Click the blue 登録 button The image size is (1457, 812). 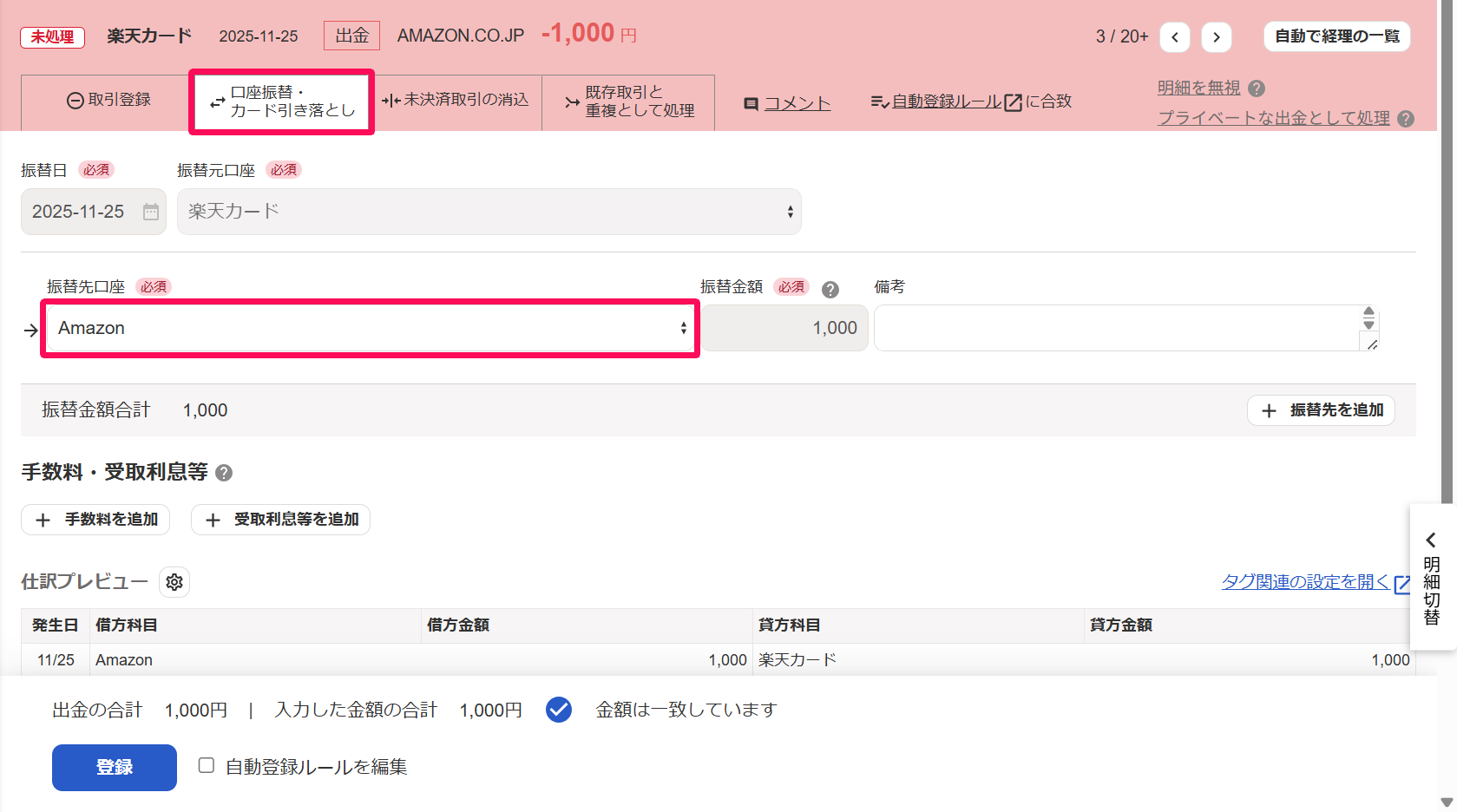tap(115, 768)
